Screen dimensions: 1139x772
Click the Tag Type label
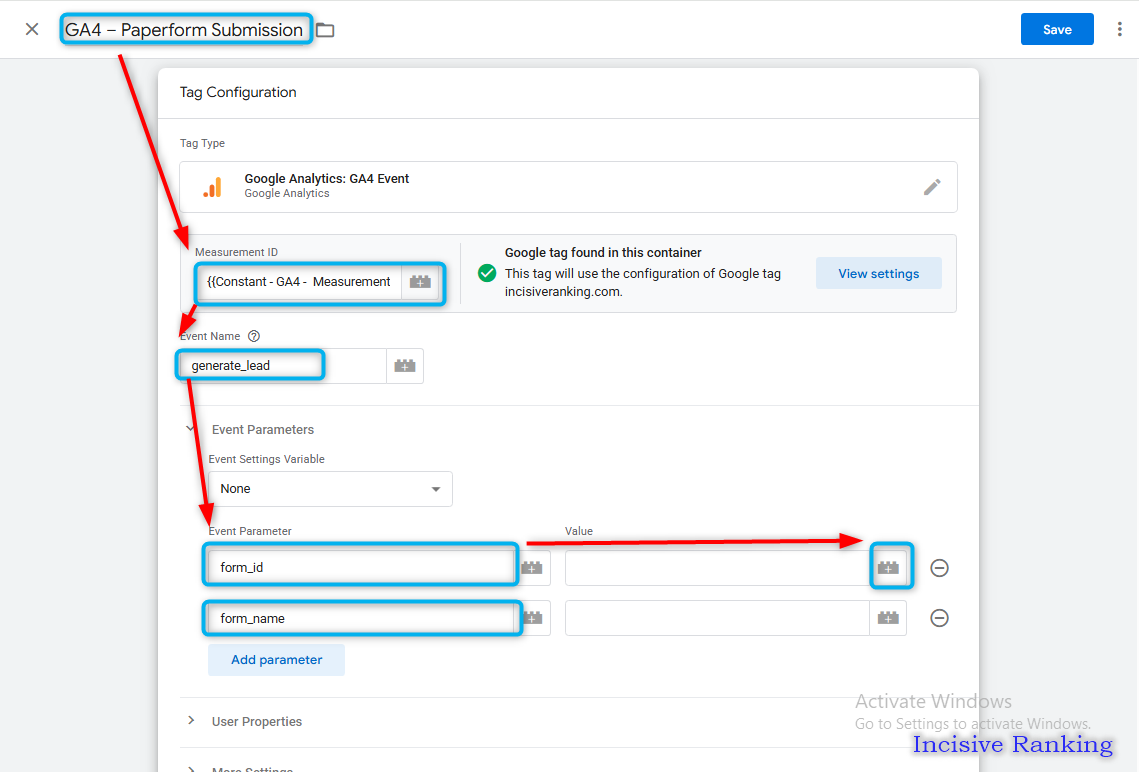(202, 143)
